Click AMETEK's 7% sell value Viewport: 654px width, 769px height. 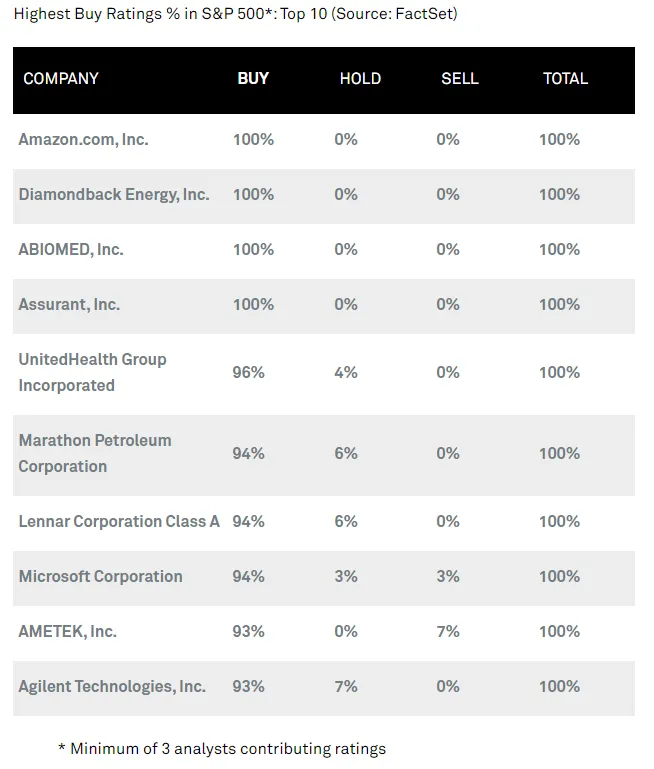pyautogui.click(x=448, y=631)
